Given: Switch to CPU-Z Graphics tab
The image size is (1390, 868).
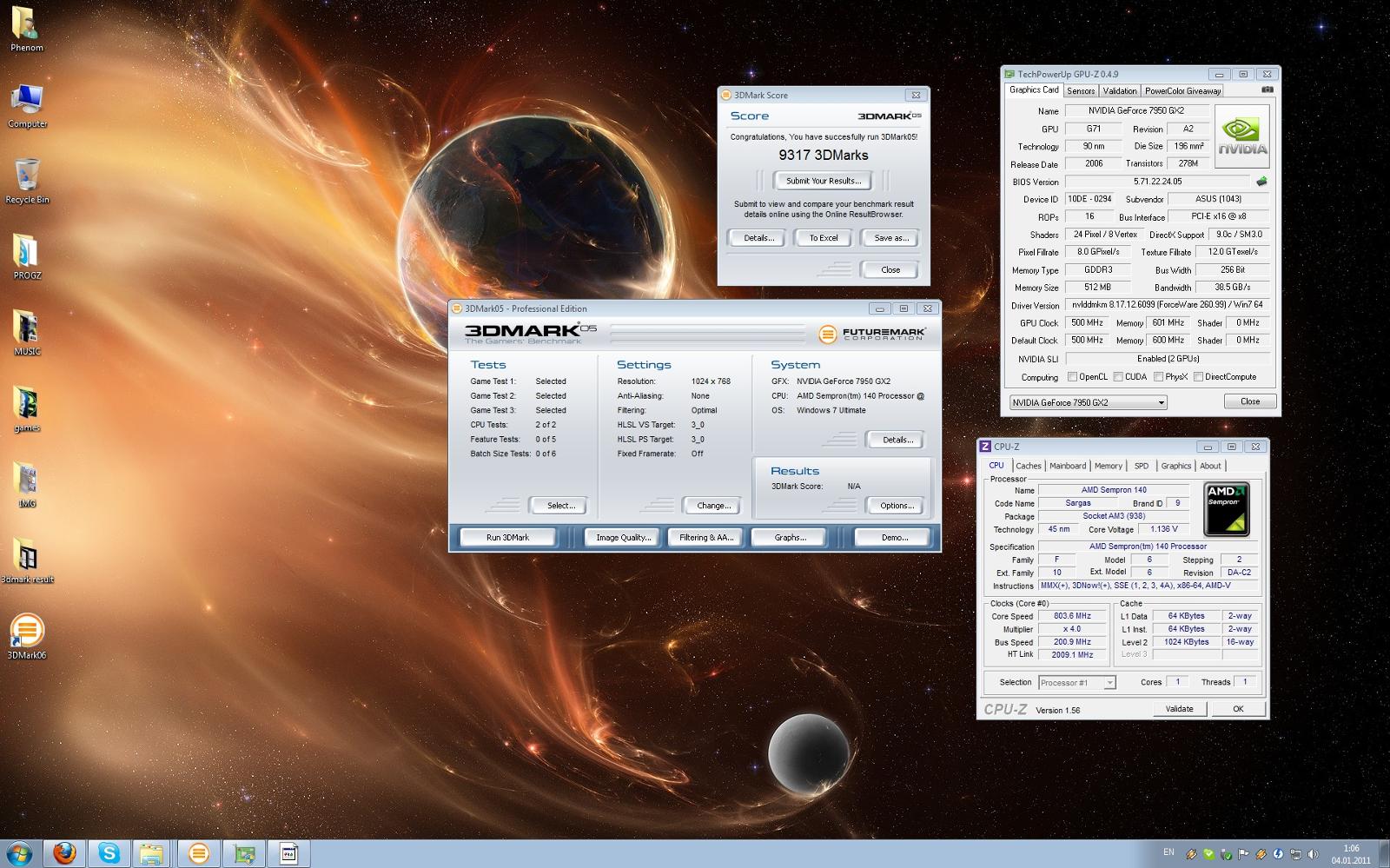Looking at the screenshot, I should click(1176, 466).
